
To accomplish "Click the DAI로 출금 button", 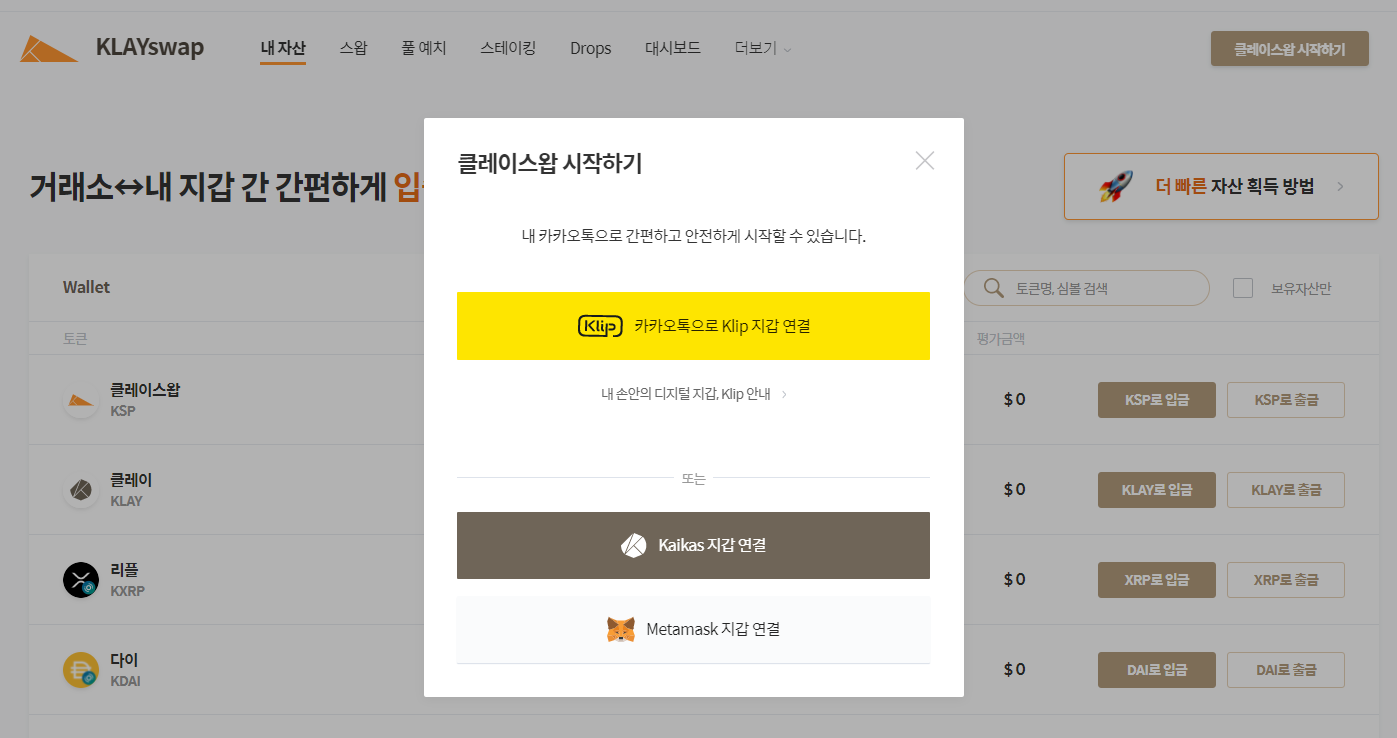I will [1286, 670].
